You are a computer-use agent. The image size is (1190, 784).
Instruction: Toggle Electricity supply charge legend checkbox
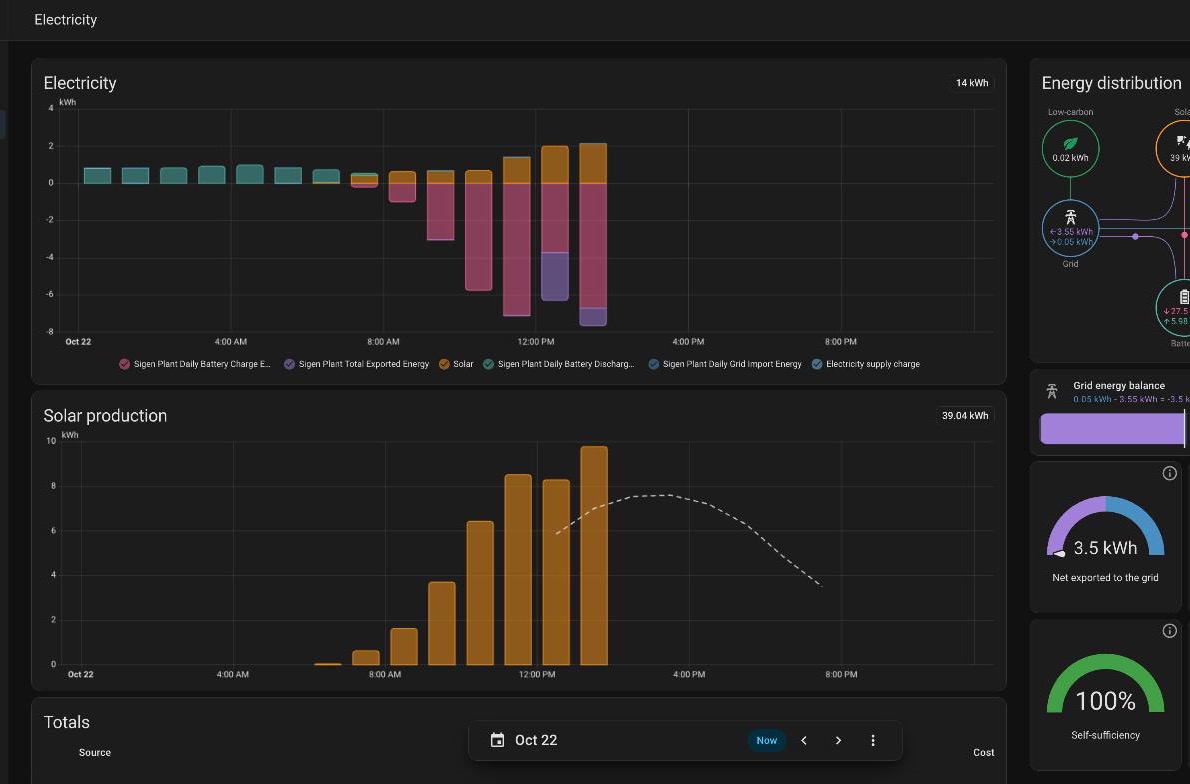(817, 364)
